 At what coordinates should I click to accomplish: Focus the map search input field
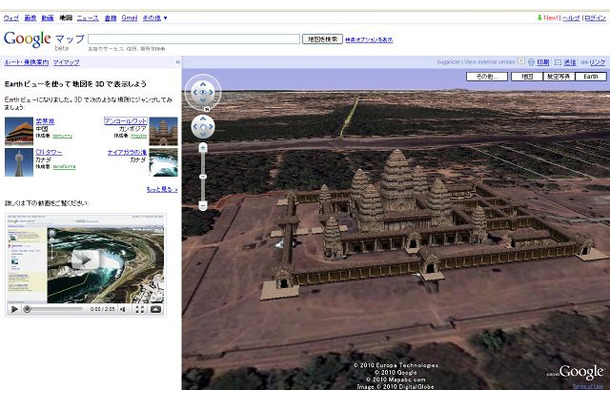(x=194, y=39)
